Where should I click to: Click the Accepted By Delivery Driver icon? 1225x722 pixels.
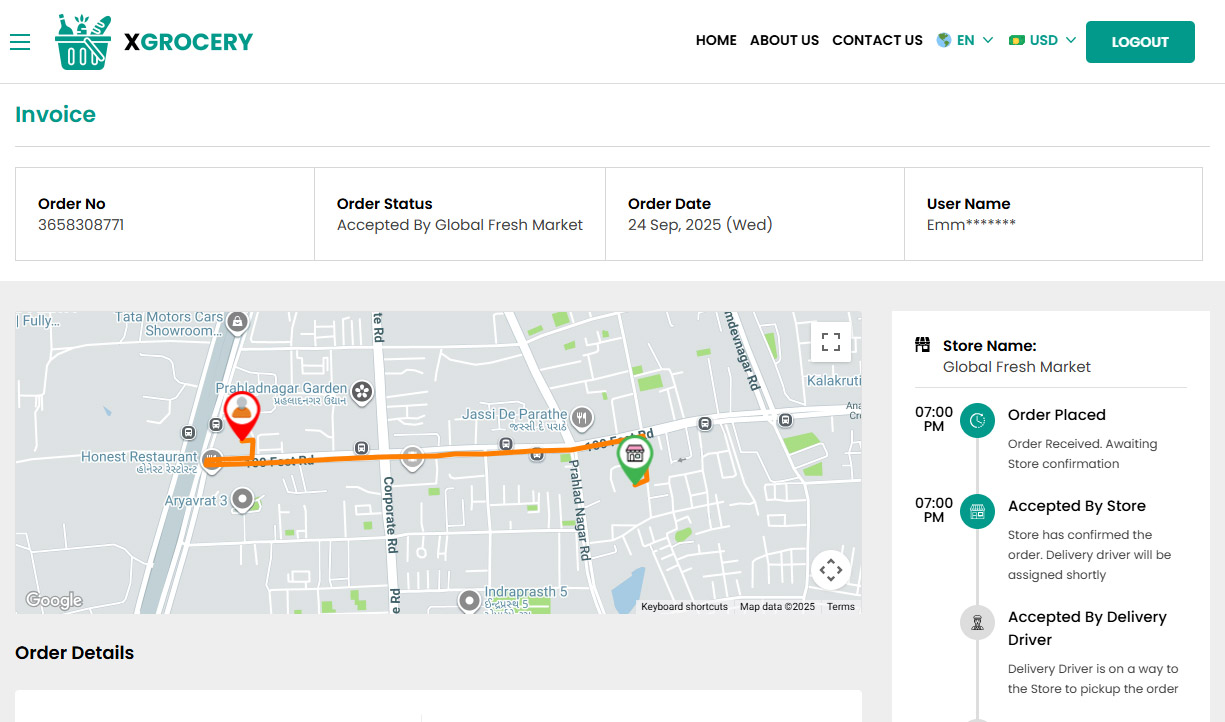point(977,622)
